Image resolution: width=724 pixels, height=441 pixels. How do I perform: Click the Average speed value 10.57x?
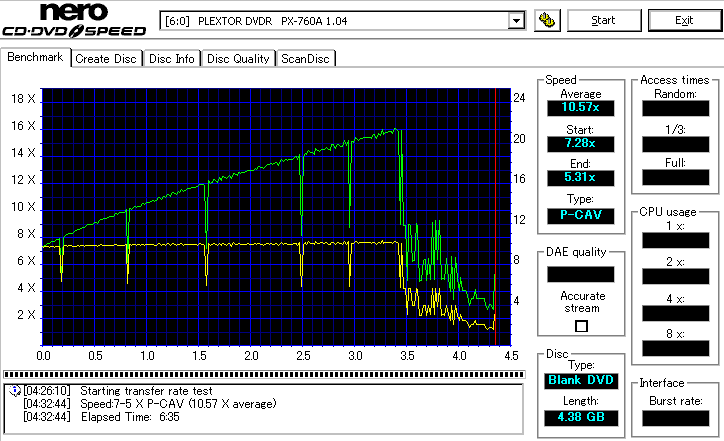(x=581, y=108)
